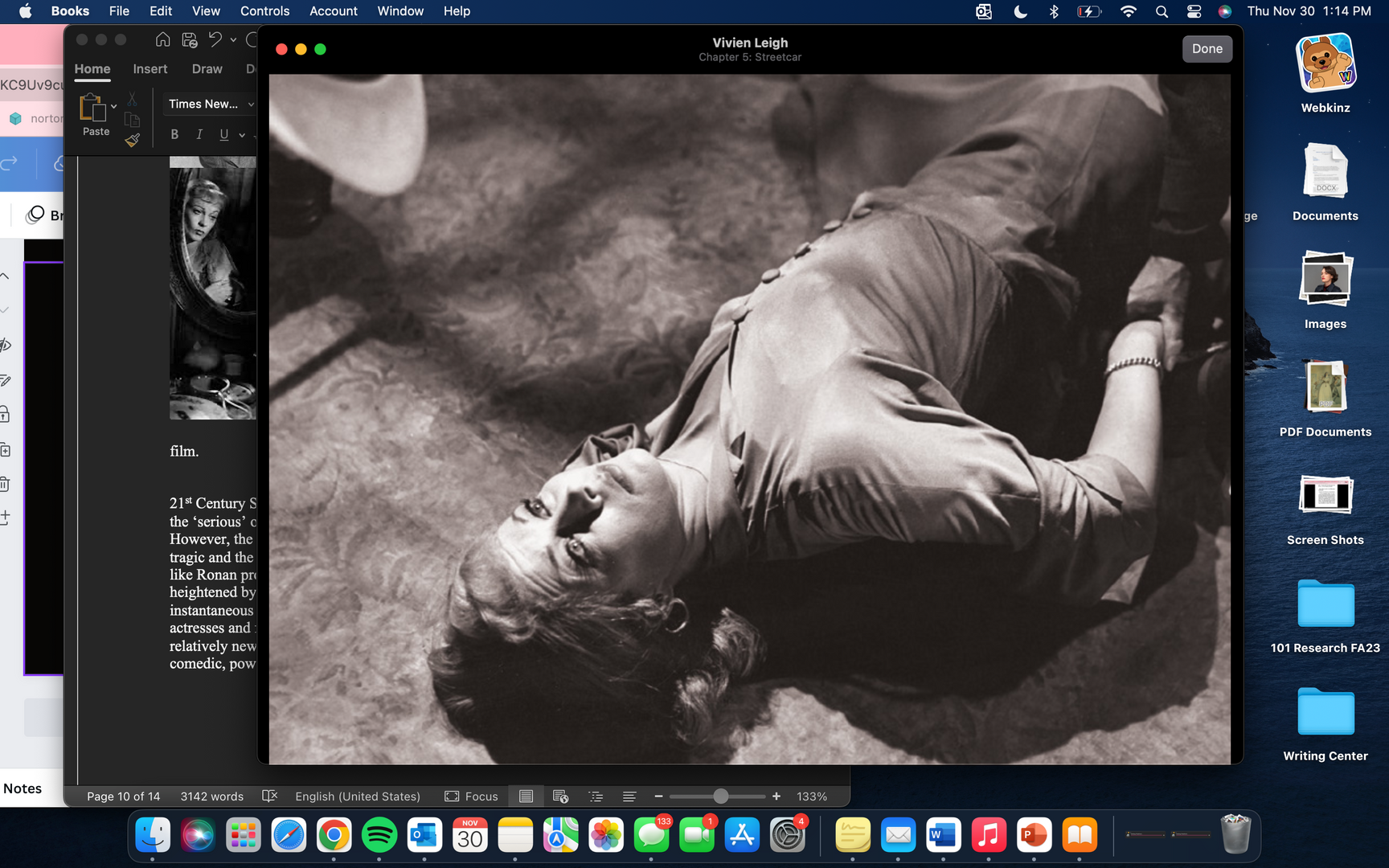
Task: Open Word's Home icon in title bar
Action: 162,40
